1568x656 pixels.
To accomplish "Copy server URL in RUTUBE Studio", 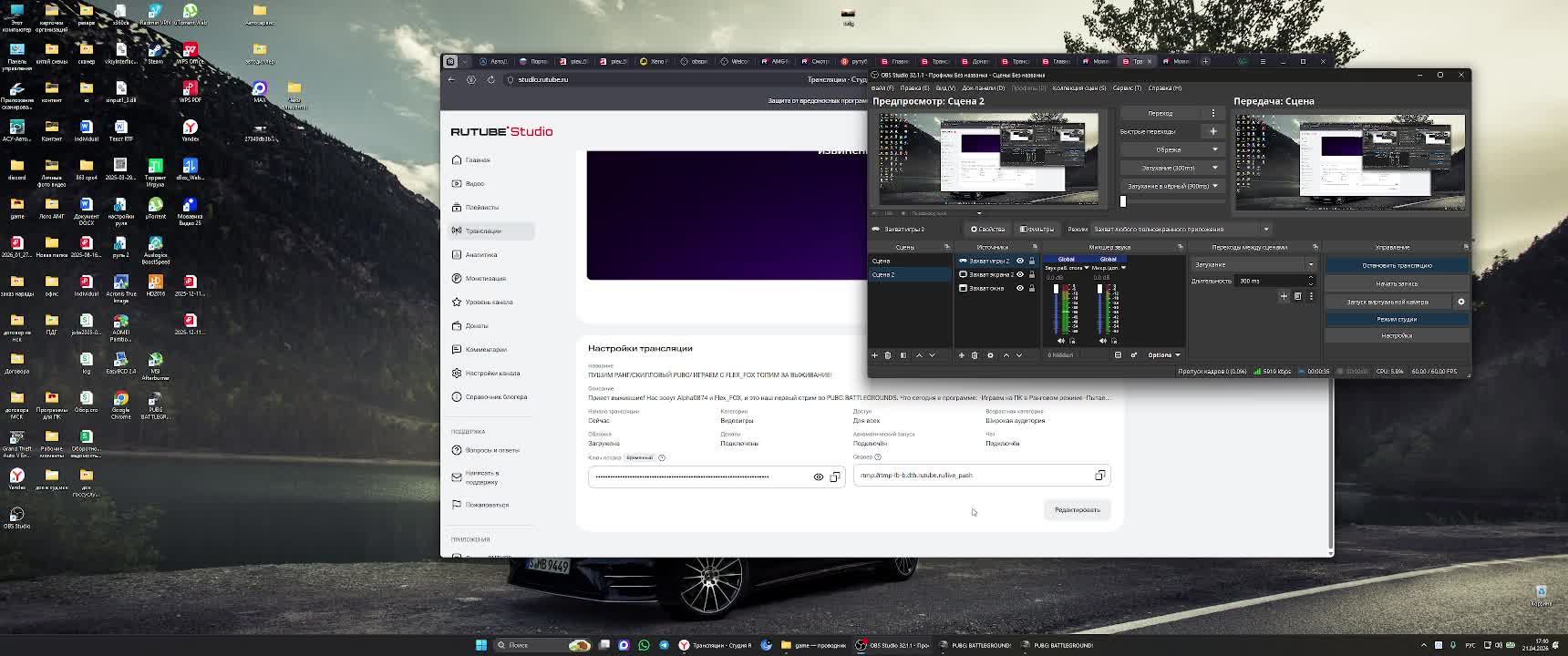I will (x=1100, y=476).
